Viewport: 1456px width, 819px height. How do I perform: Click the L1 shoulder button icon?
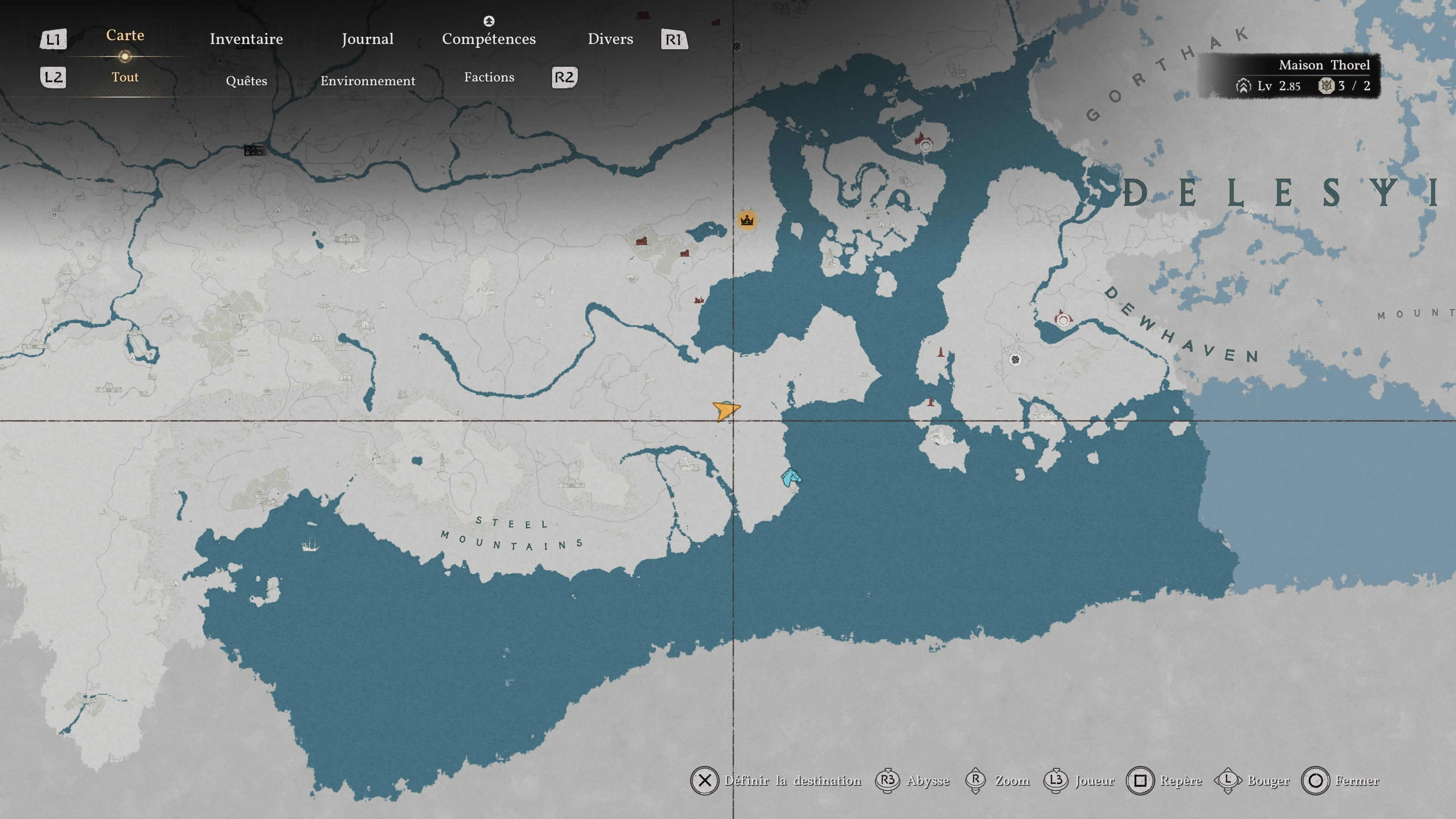[53, 39]
